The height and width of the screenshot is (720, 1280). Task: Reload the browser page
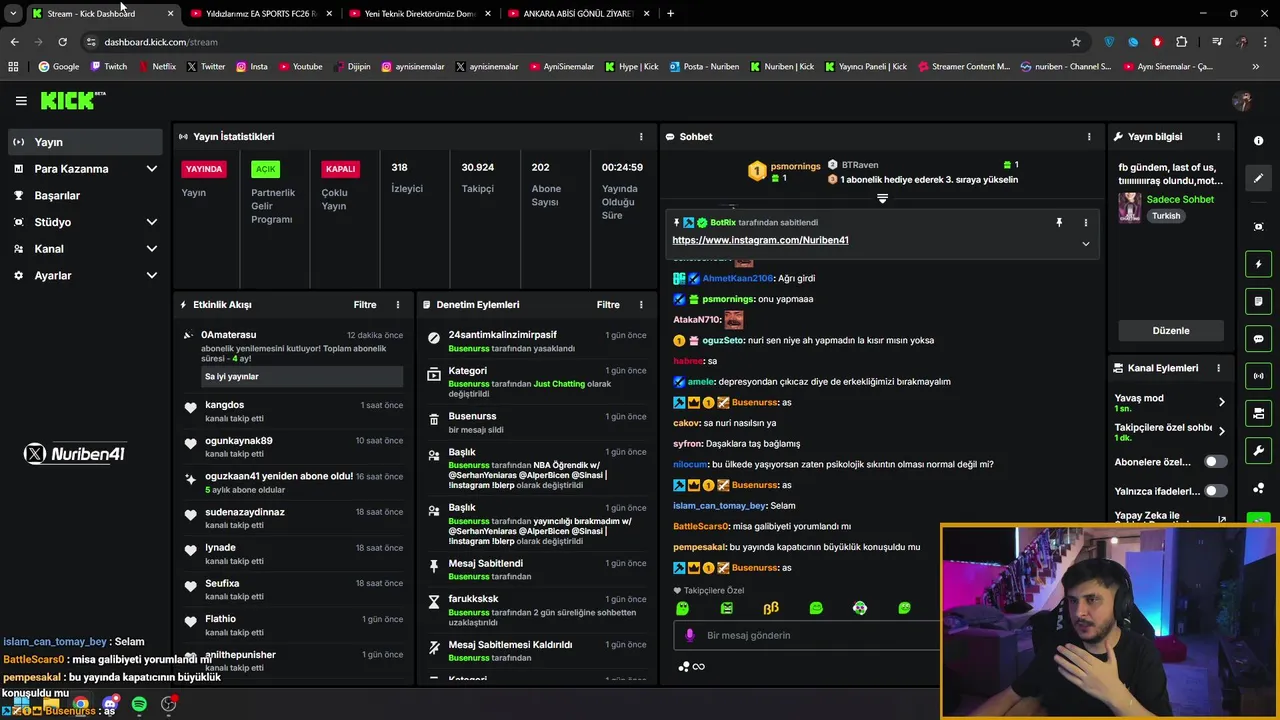[62, 42]
